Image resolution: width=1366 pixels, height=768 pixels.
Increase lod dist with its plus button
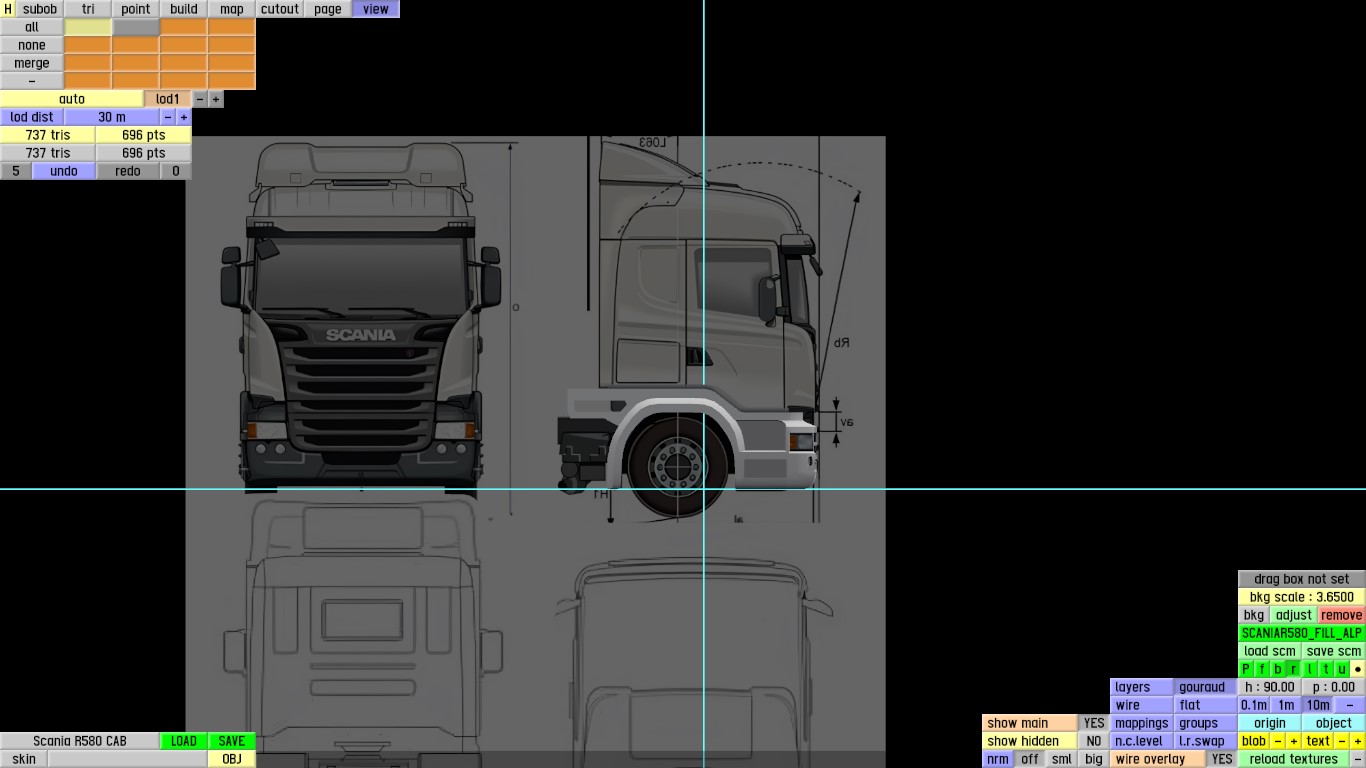coord(184,117)
